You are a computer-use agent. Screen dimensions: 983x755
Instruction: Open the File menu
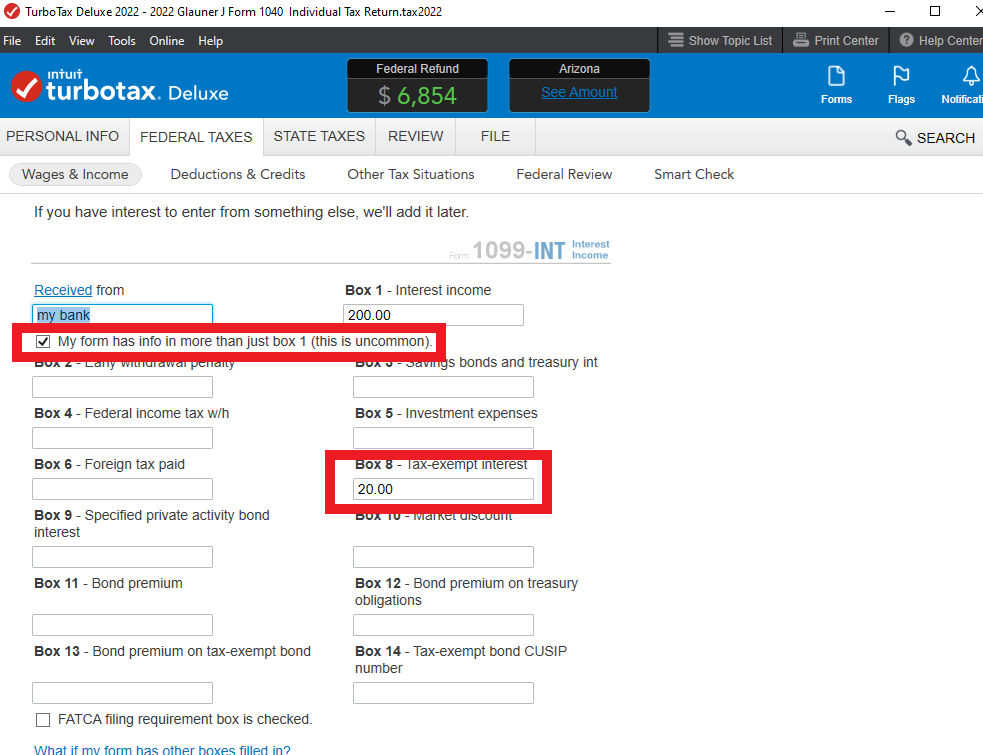[x=12, y=41]
